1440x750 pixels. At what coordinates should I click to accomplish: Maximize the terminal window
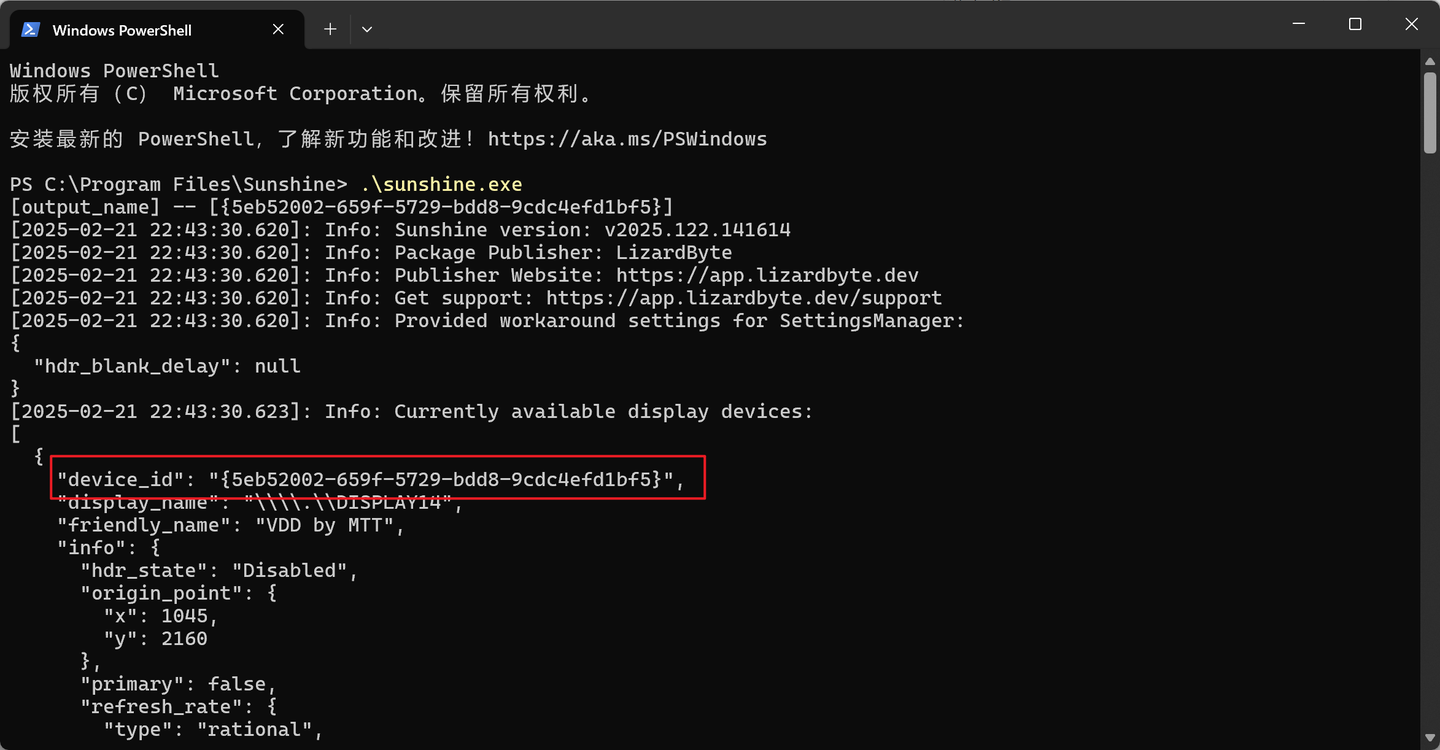(1355, 24)
